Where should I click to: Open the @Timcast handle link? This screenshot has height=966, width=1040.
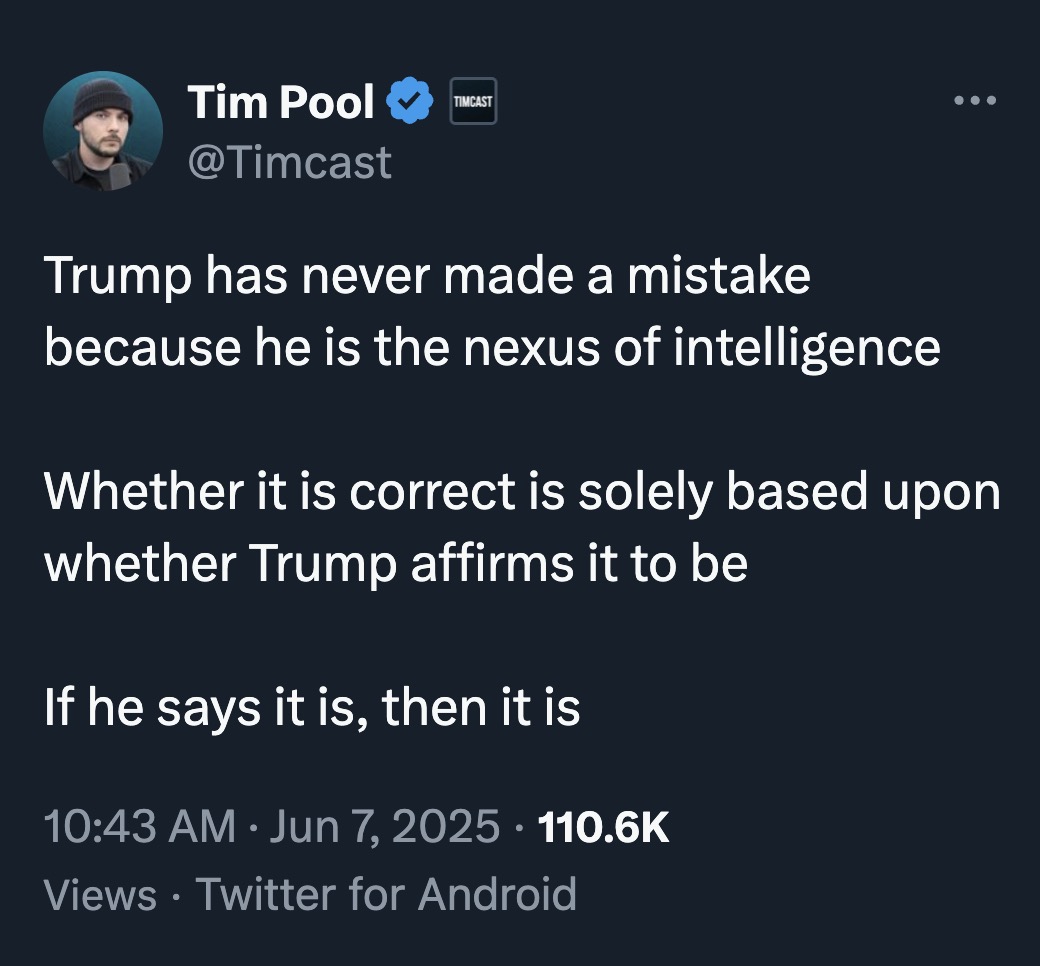point(289,161)
